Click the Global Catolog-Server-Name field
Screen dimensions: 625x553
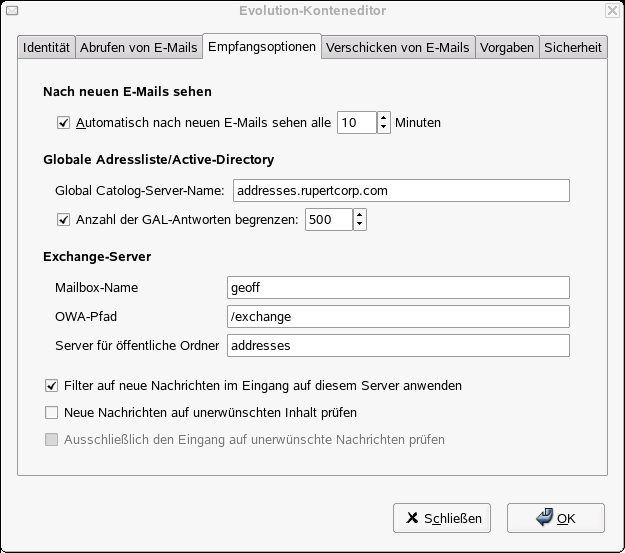click(x=401, y=191)
